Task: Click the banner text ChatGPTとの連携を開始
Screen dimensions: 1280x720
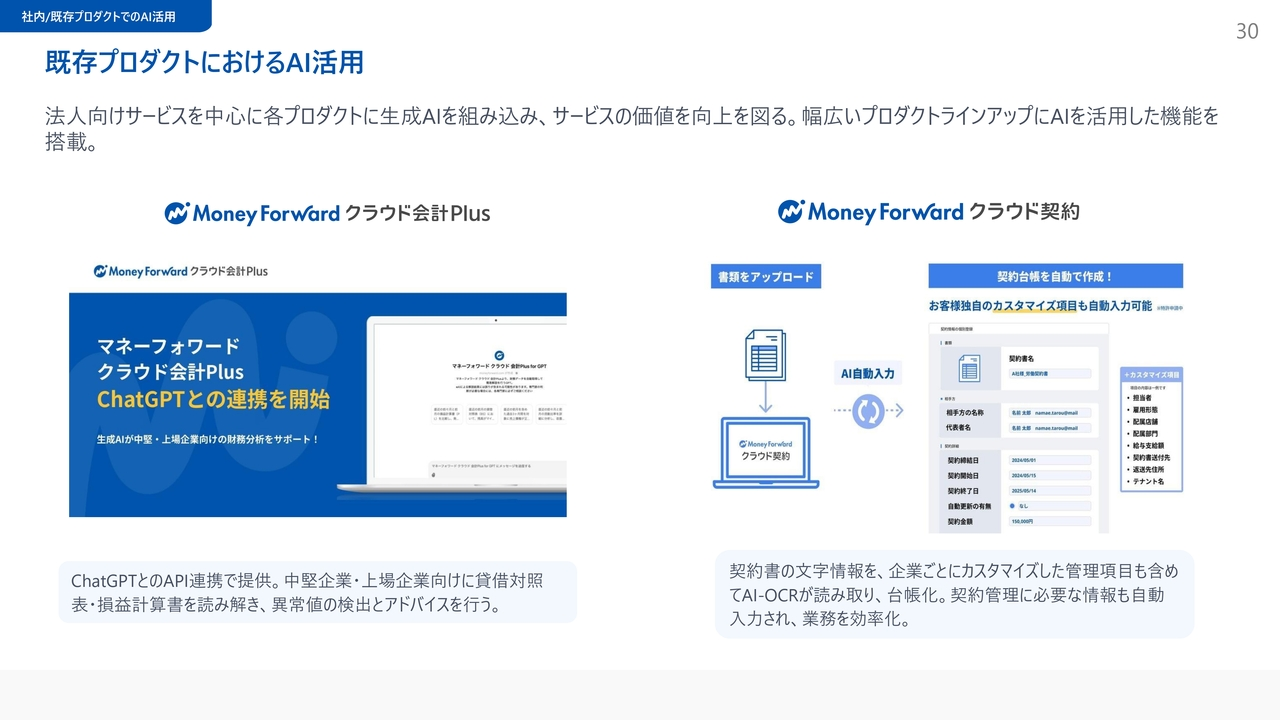Action: (213, 399)
